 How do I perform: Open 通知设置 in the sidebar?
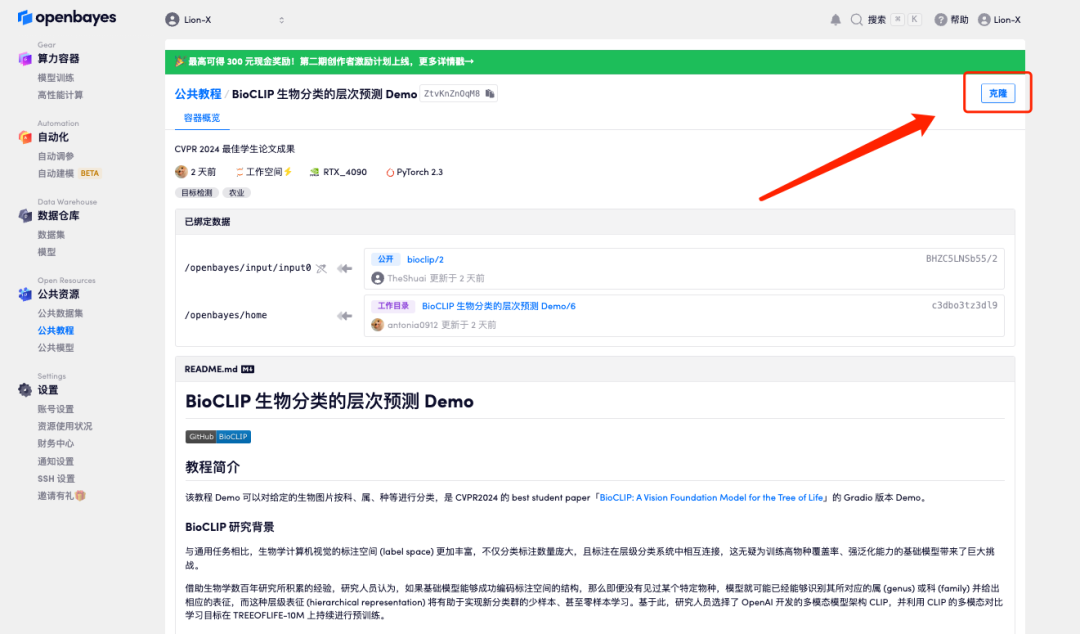click(56, 462)
